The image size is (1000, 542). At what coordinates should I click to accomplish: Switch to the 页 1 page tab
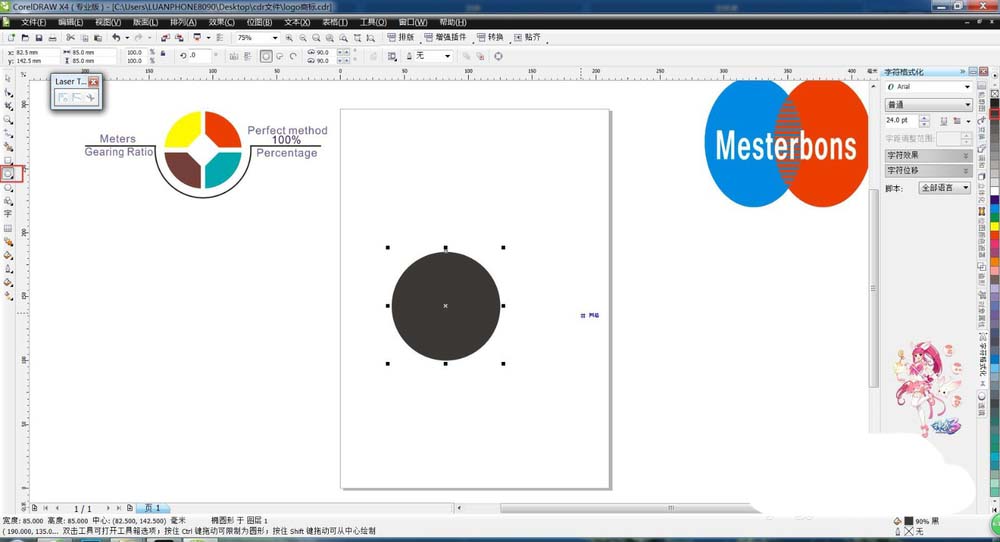[x=152, y=508]
